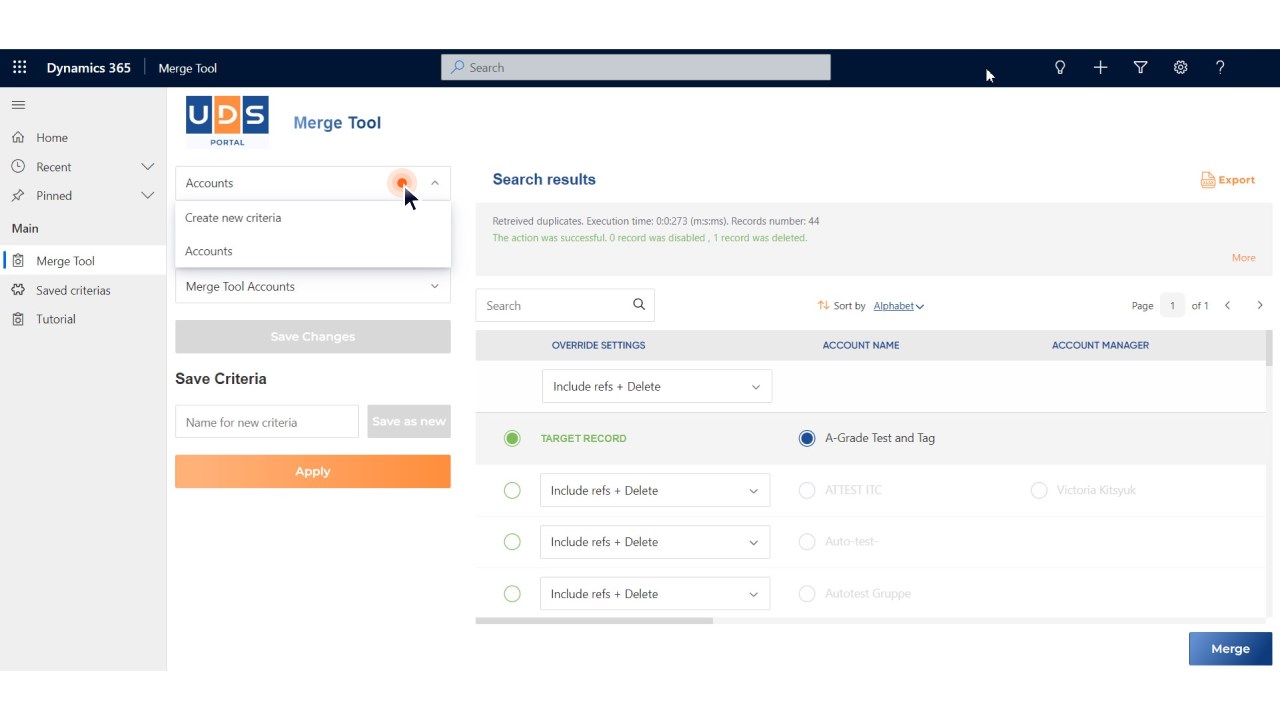Select Victoria Kitsyuk account manager radio
Screen dimensions: 1280x720
1039,490
